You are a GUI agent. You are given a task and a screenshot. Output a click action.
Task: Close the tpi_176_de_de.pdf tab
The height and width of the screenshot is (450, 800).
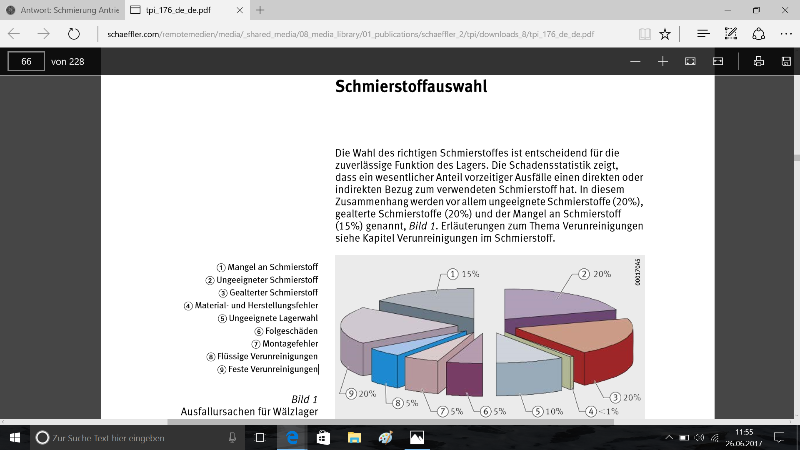coord(239,10)
